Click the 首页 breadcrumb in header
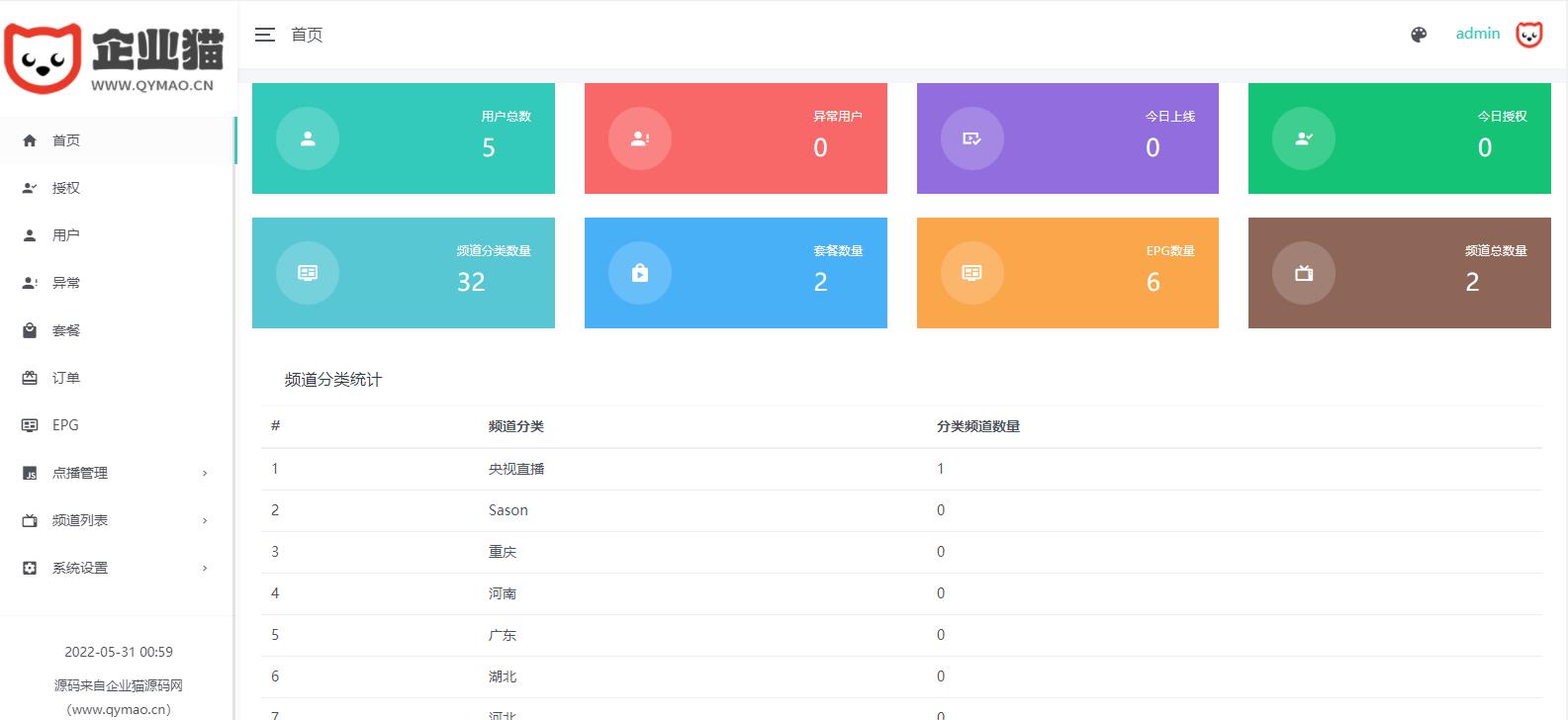 pos(307,35)
